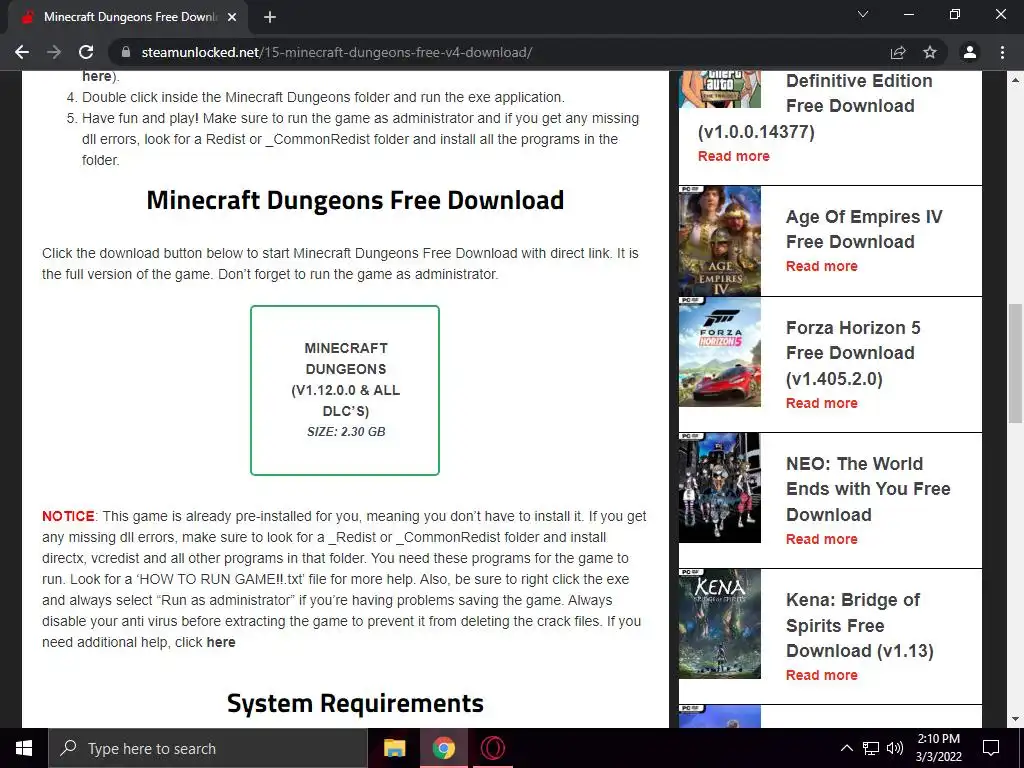Screen dimensions: 1024x768
Task: Click the 'Minecraft Dungeons Free Download' heading
Action: pos(355,200)
